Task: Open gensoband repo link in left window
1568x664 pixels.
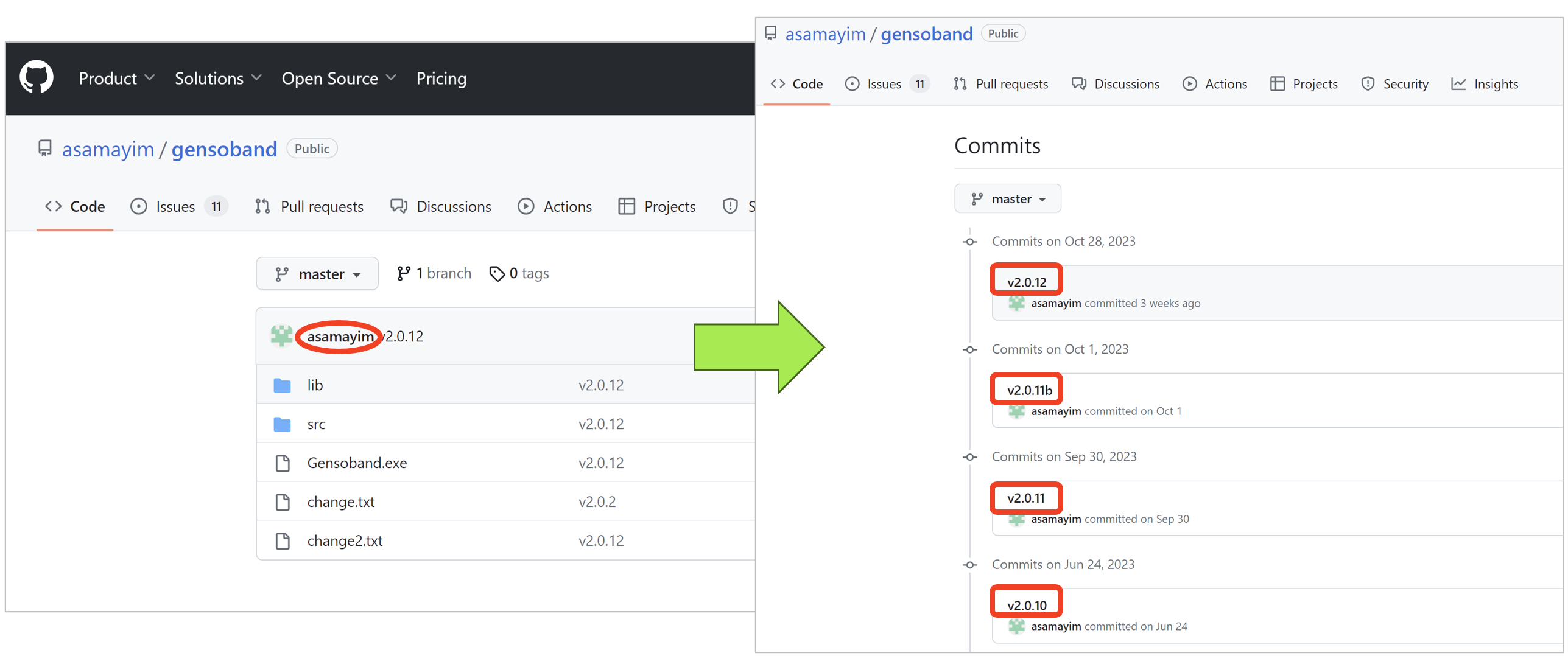Action: 224,149
